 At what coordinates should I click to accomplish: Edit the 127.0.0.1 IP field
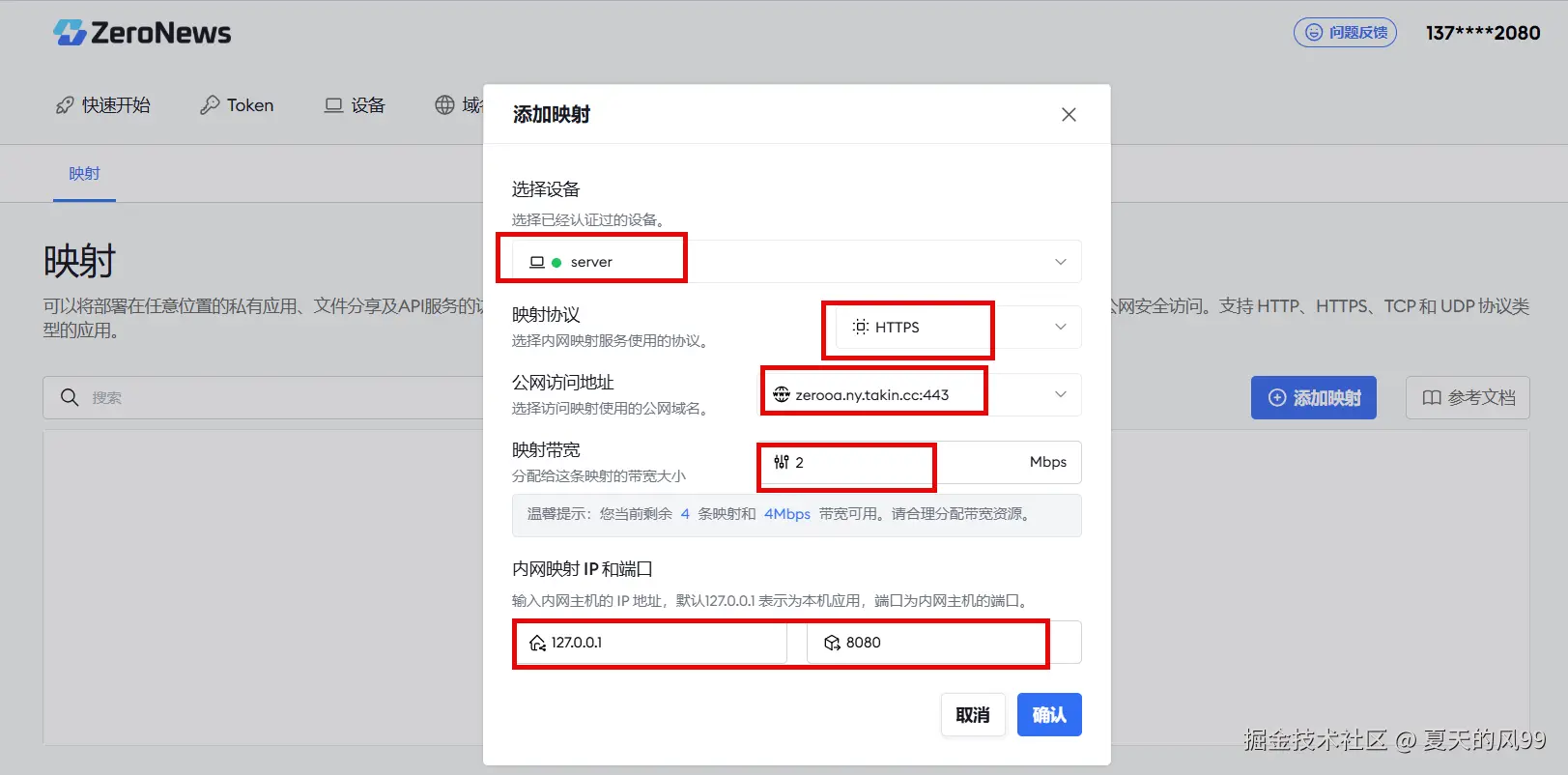tap(650, 643)
